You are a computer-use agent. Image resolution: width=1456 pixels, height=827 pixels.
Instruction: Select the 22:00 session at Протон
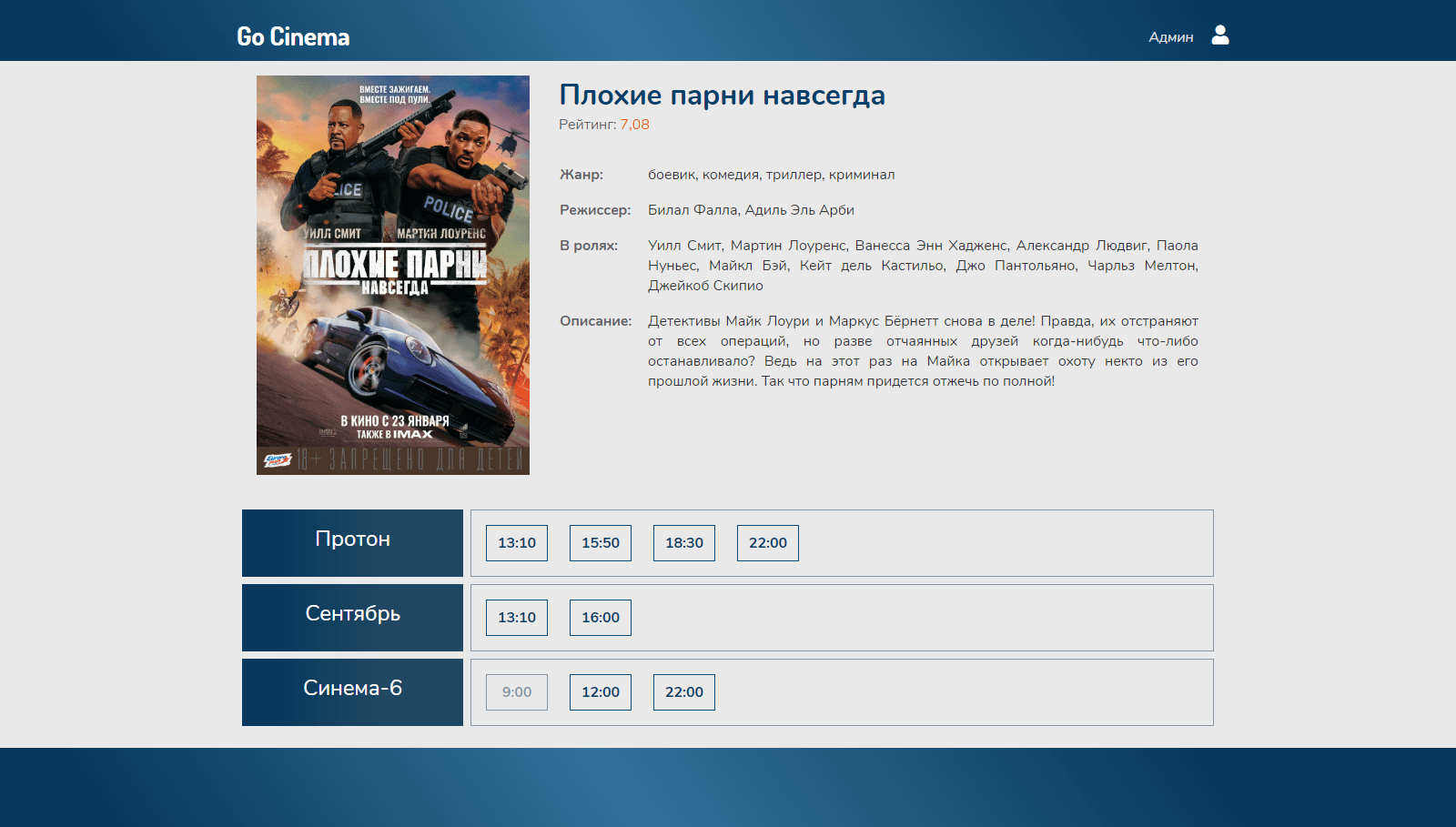coord(768,543)
